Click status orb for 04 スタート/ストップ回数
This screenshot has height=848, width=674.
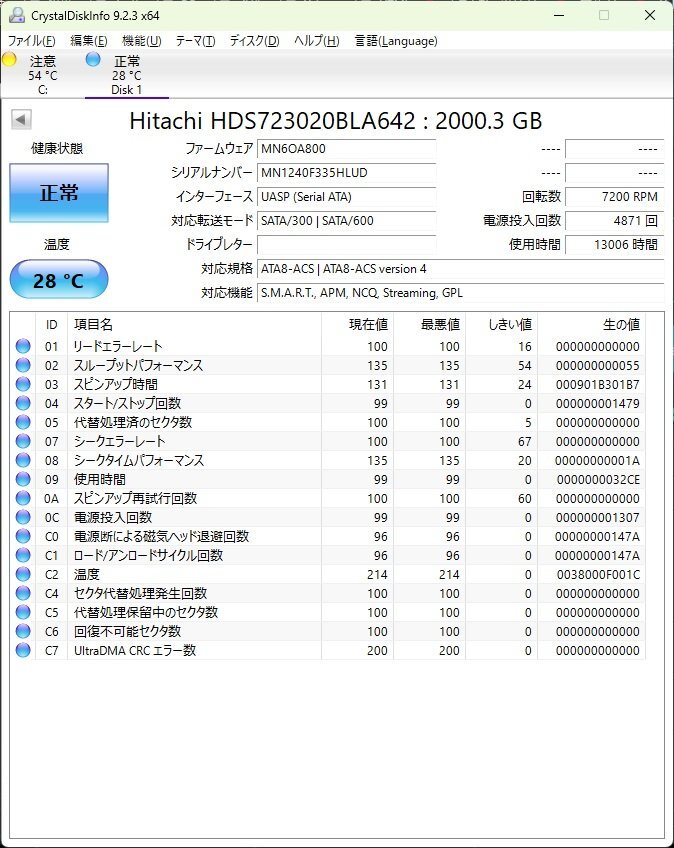click(23, 403)
